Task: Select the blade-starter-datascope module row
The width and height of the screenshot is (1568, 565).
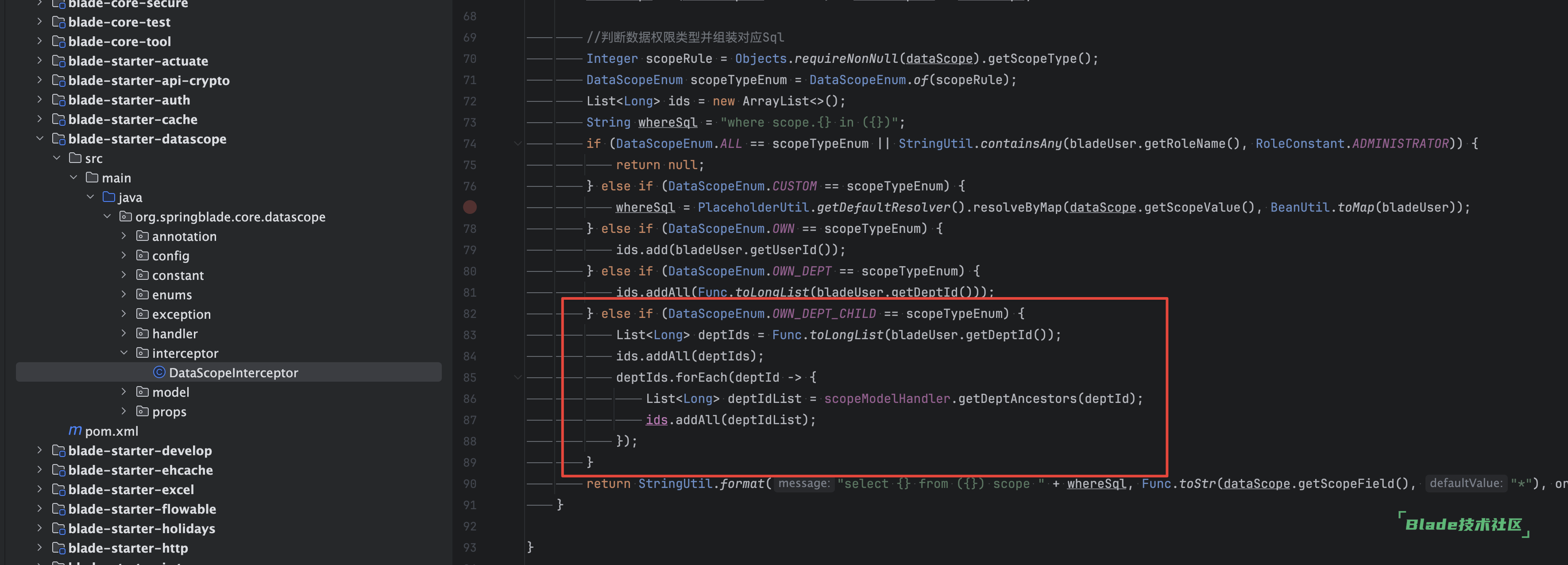Action: tap(229, 139)
